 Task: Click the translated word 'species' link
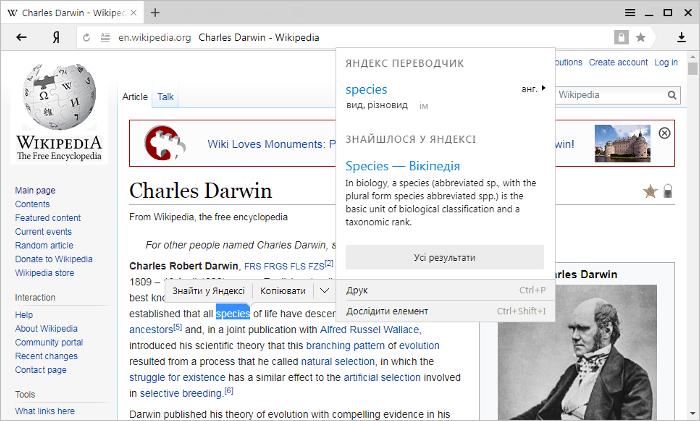[366, 90]
